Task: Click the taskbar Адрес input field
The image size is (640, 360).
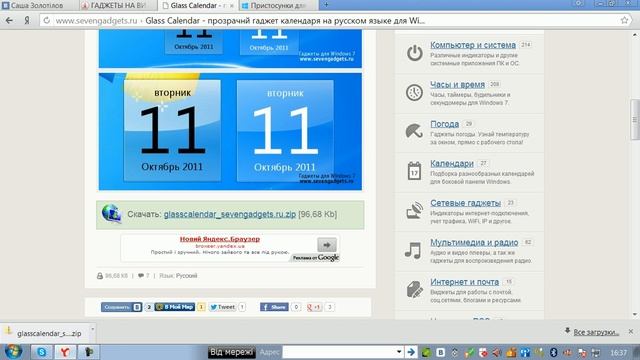Action: tap(340, 352)
